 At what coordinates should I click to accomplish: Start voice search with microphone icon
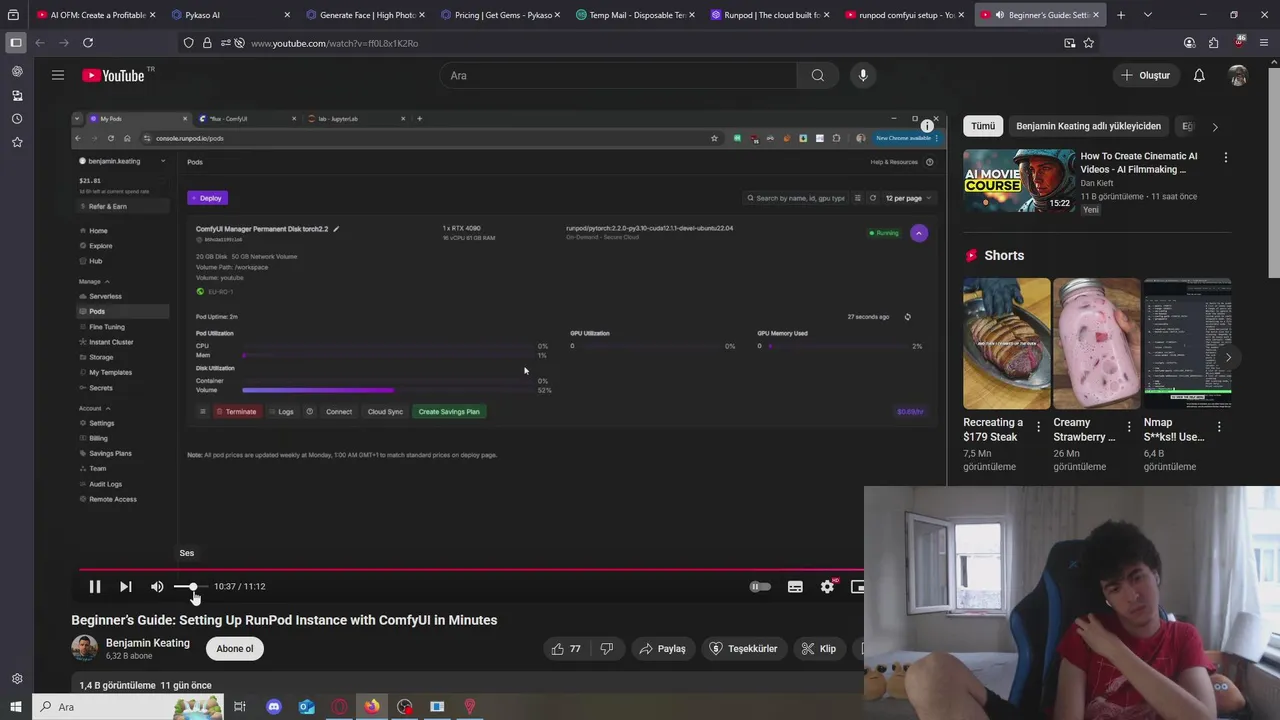[x=863, y=75]
